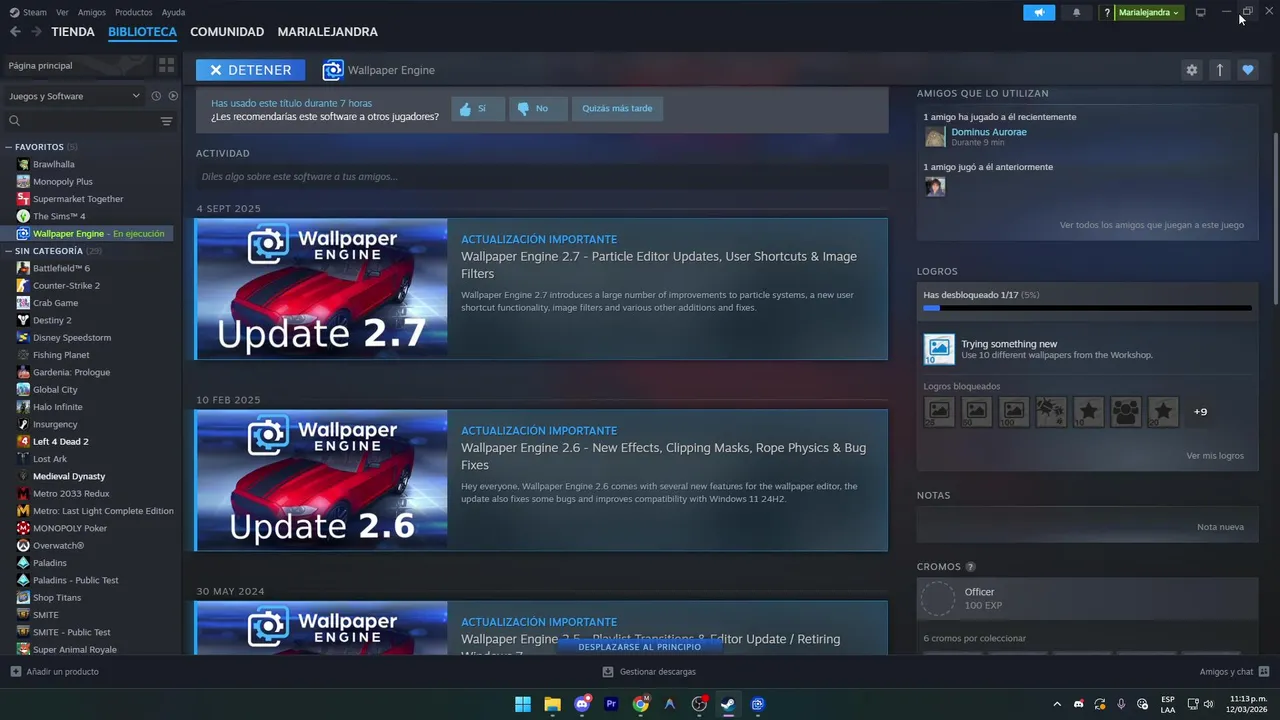This screenshot has height=720, width=1280.
Task: Click Añadir un producto at bottom left
Action: tap(55, 672)
